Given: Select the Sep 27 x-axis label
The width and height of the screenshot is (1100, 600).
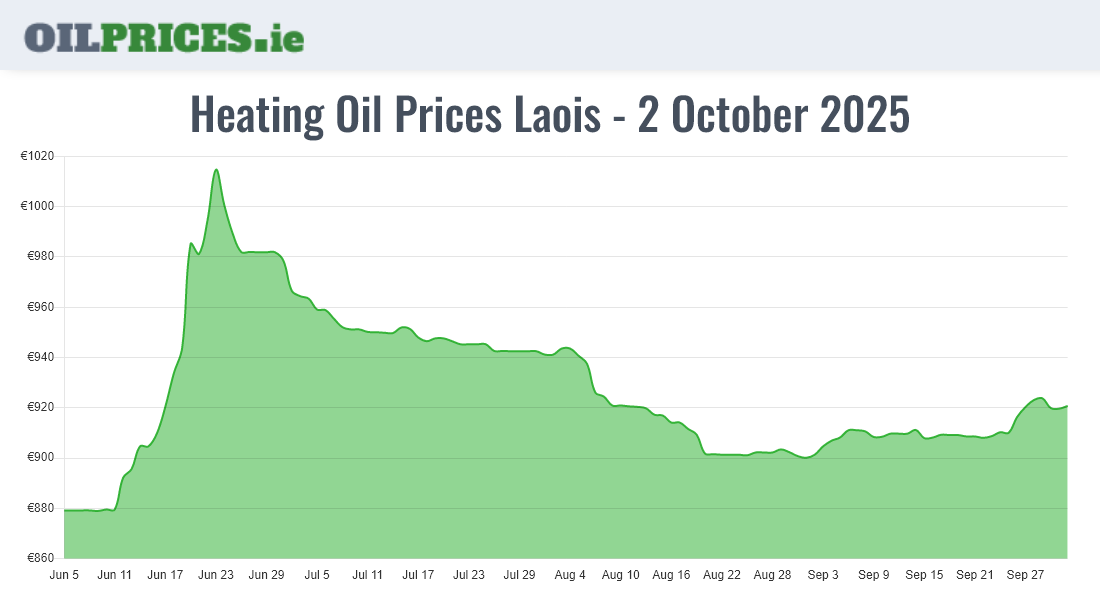Looking at the screenshot, I should coord(1025,575).
